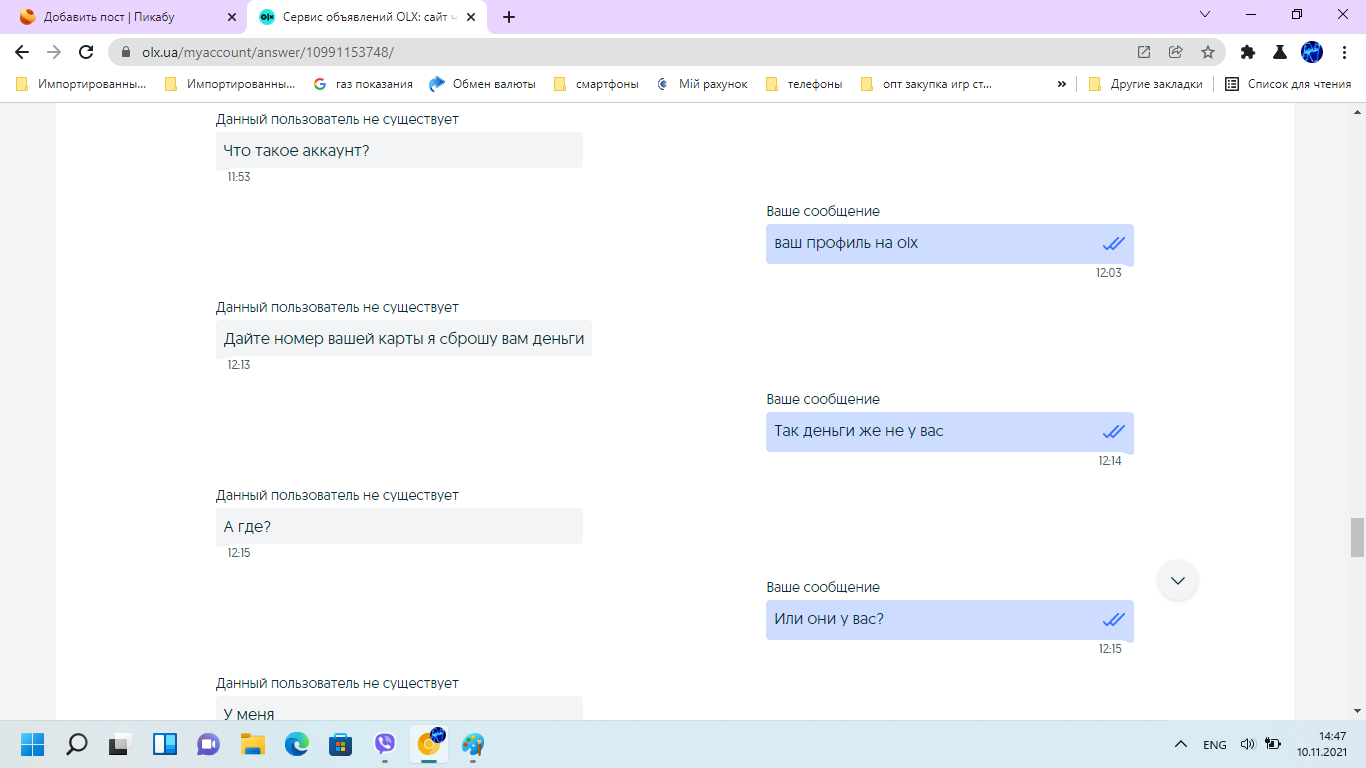Screen dimensions: 1366x768
Task: Select message Дайте номер вашей карты
Action: click(404, 338)
